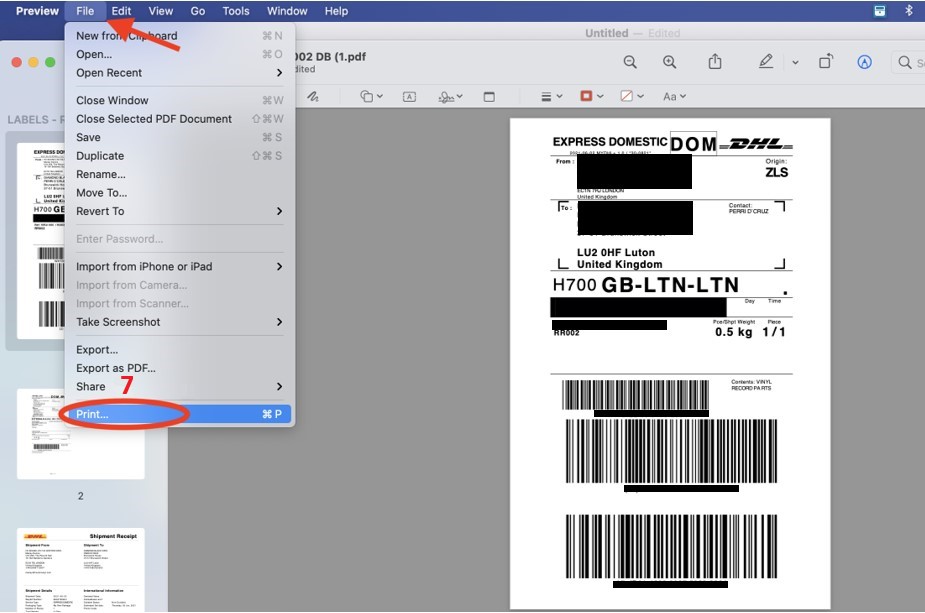Select the highlight pen tool
This screenshot has height=613, width=925.
coord(766,62)
